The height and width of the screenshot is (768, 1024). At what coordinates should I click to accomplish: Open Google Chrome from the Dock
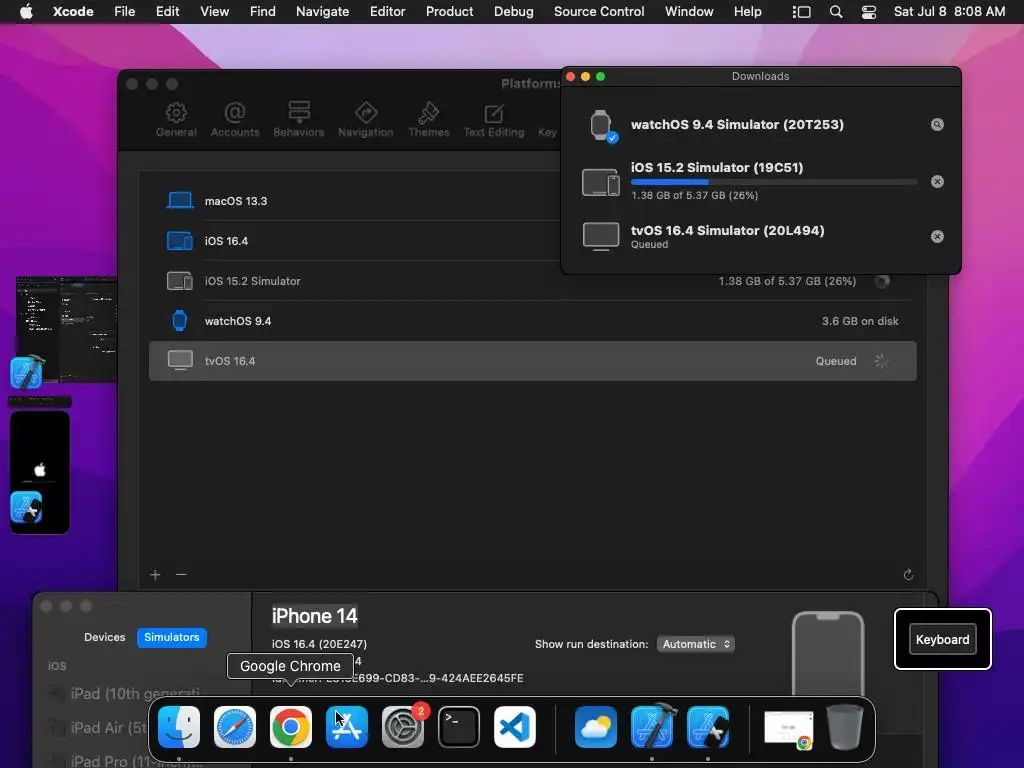click(x=291, y=727)
